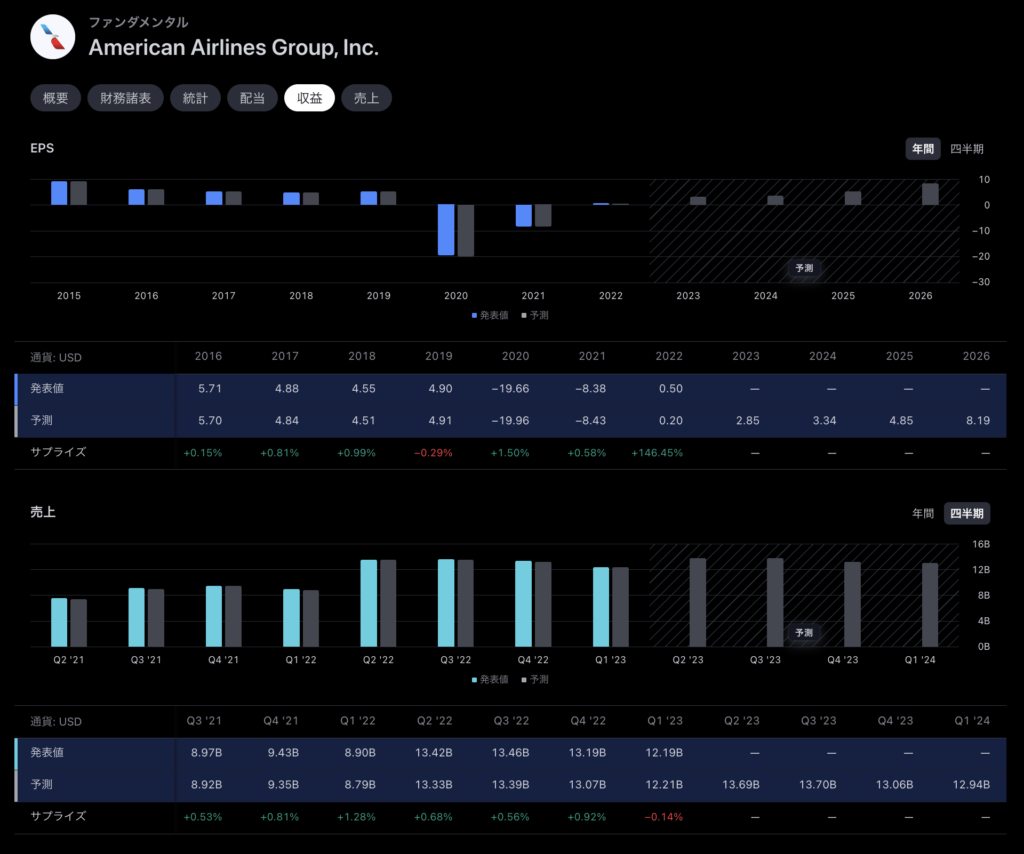This screenshot has width=1024, height=854.
Task: Click Q4 '22 column header in revenue table
Action: (588, 721)
